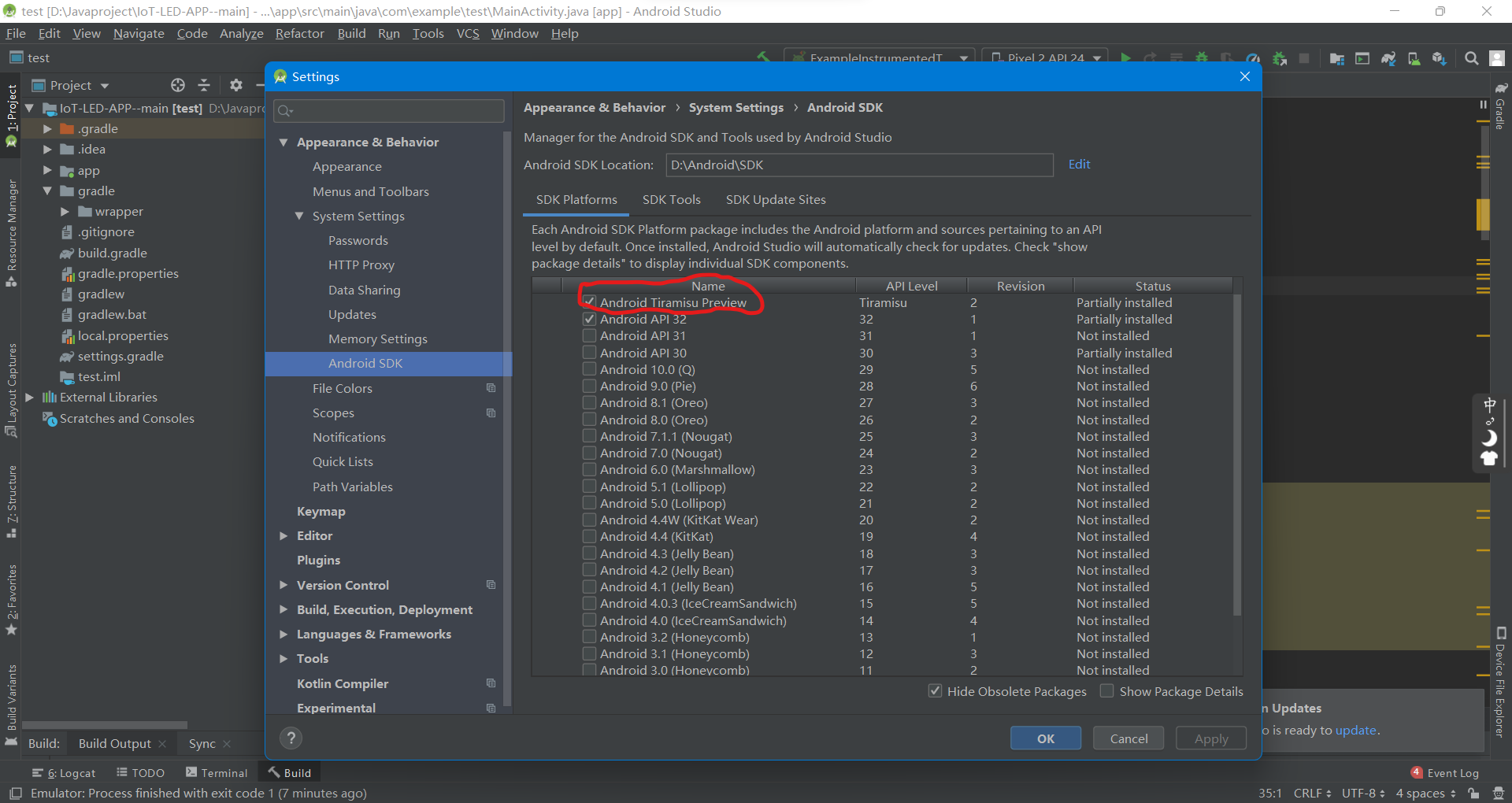1512x803 pixels.
Task: Open Layout Captures side tab
Action: click(11, 390)
